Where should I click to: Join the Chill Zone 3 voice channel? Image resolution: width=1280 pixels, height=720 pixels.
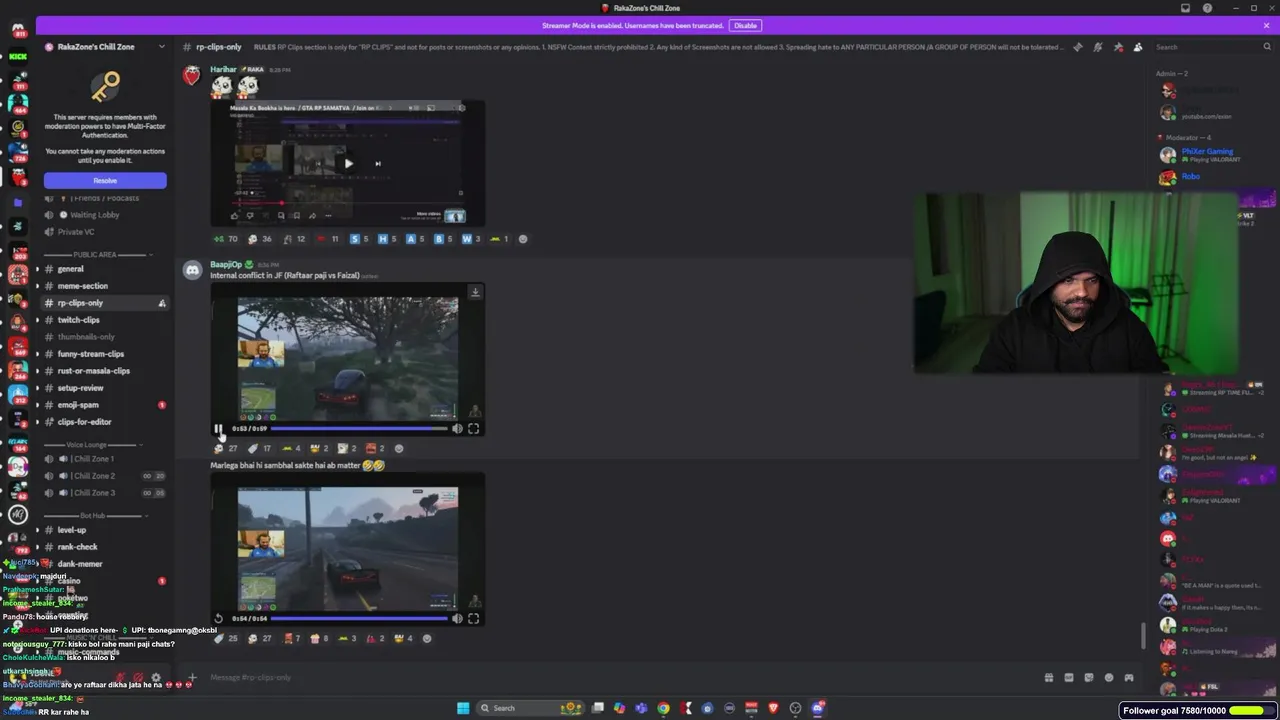(105, 493)
